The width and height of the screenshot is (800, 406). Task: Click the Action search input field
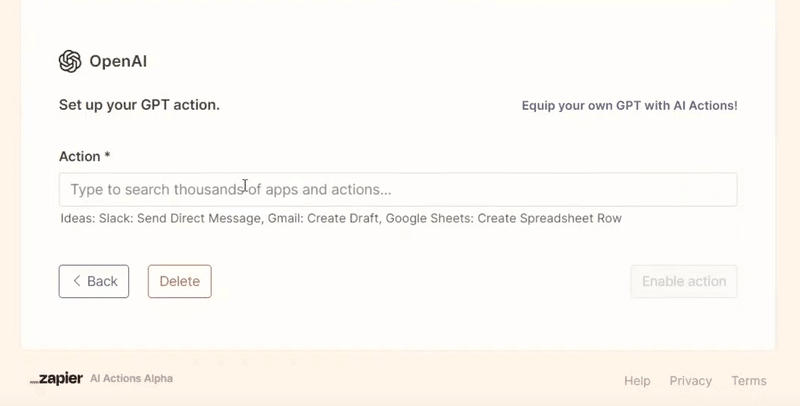pyautogui.click(x=398, y=189)
